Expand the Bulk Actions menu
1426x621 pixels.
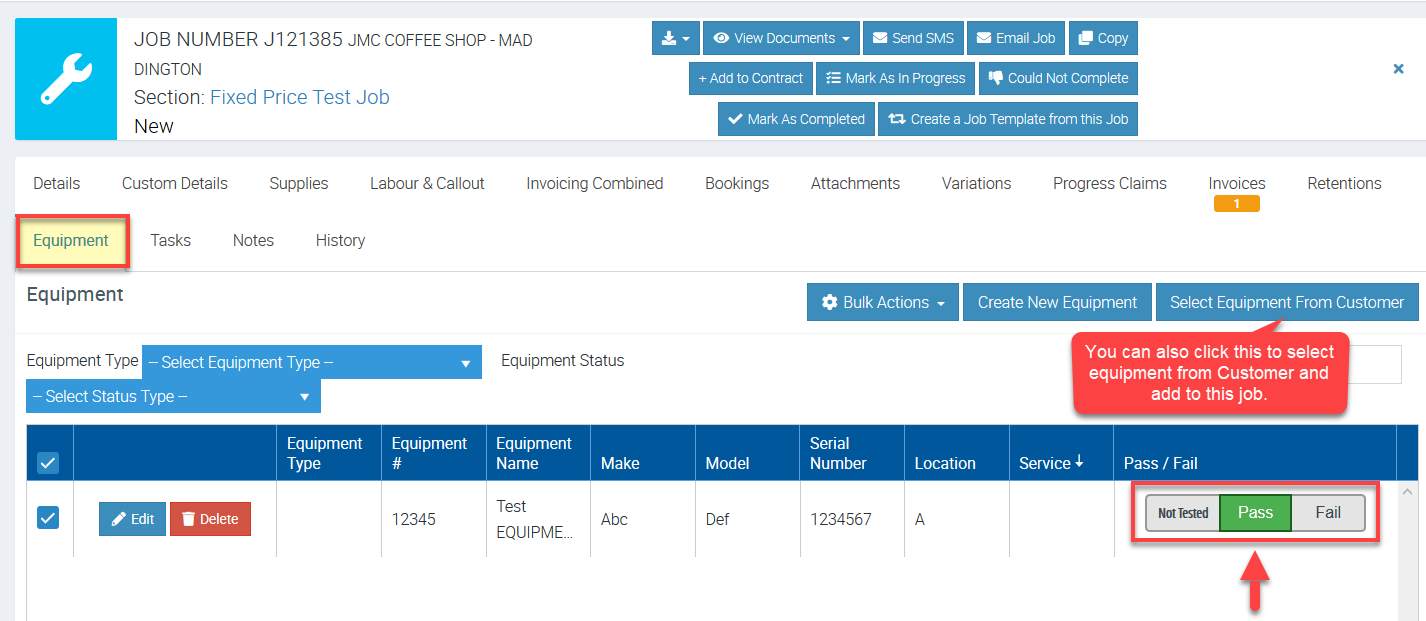[x=883, y=302]
